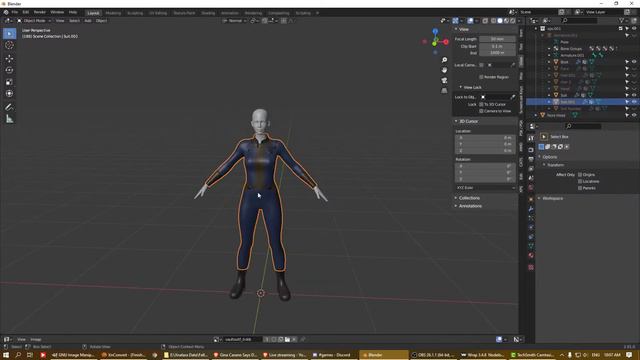The width and height of the screenshot is (640, 360).
Task: Open the Modifier wrench properties tab
Action: tap(531, 209)
